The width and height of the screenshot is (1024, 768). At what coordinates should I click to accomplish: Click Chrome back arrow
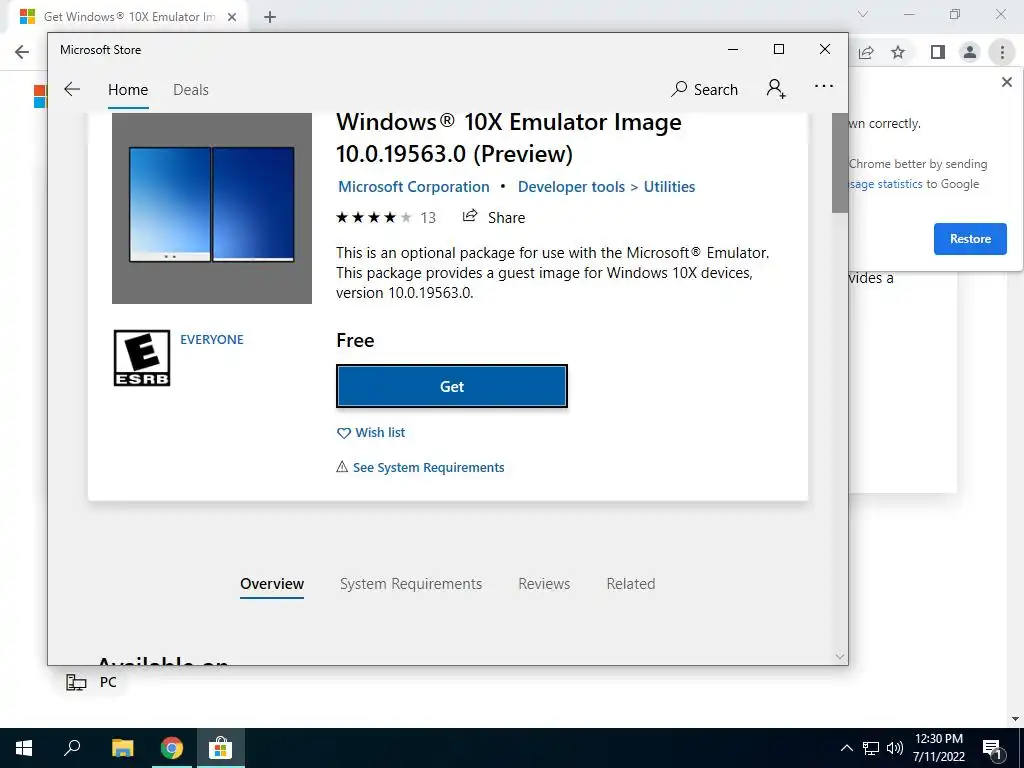pyautogui.click(x=22, y=52)
